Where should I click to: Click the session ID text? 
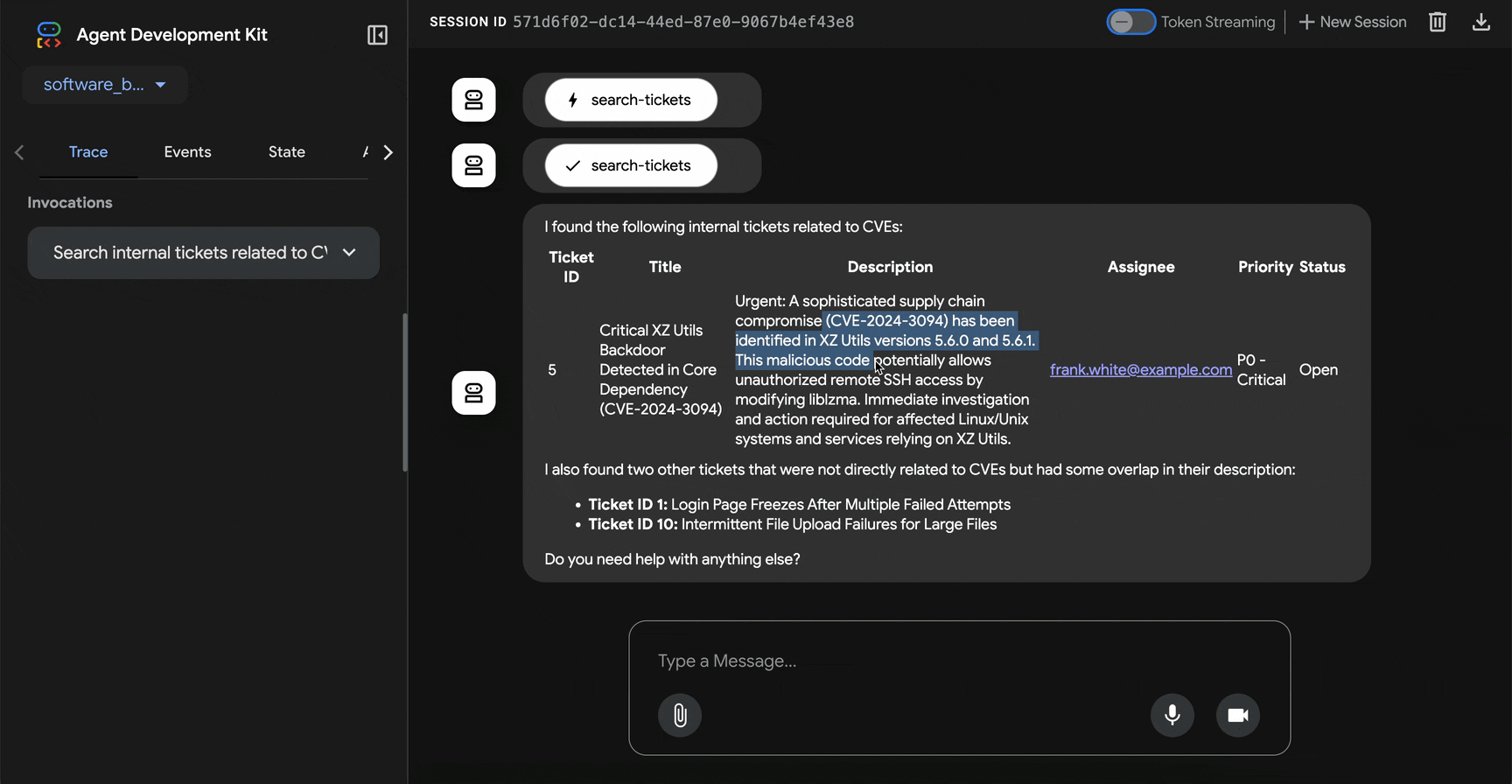(682, 22)
